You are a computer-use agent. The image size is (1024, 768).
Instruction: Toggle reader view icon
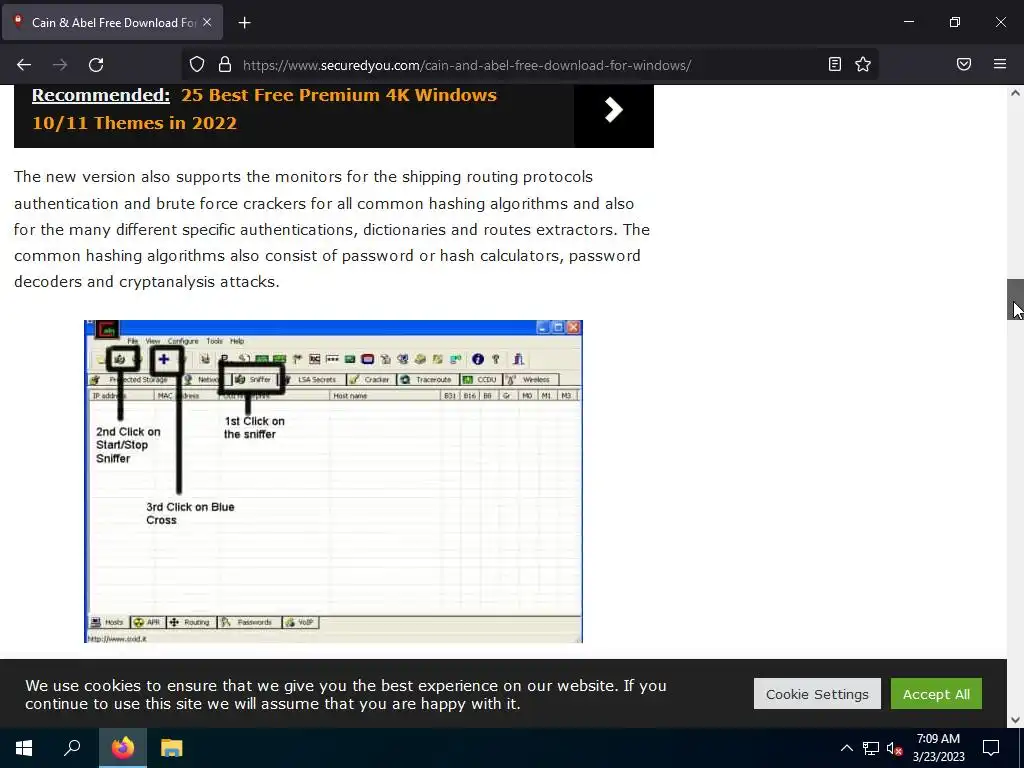835,64
